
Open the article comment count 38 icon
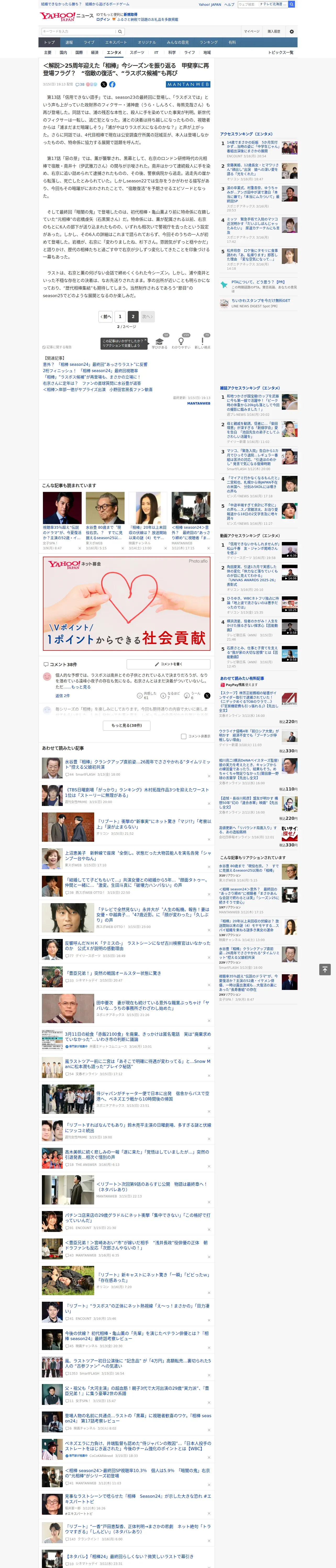[x=80, y=85]
